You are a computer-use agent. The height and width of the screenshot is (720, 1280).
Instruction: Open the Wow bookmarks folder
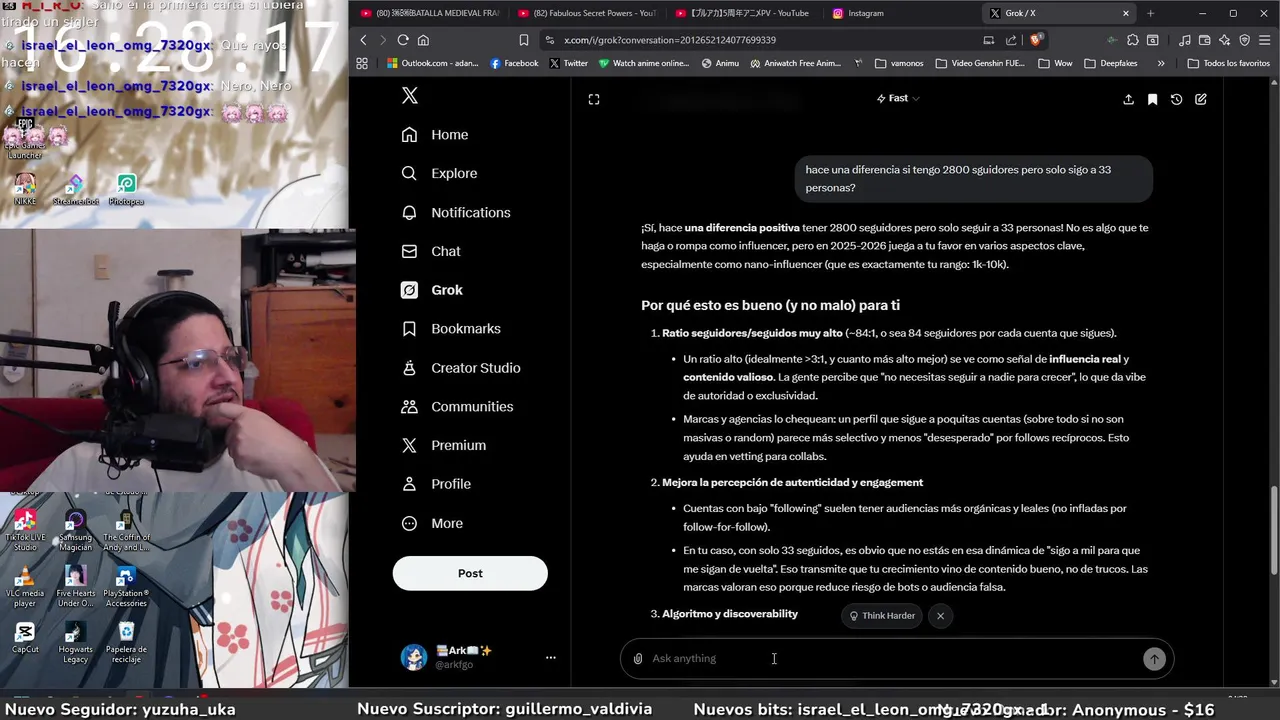pos(1055,63)
